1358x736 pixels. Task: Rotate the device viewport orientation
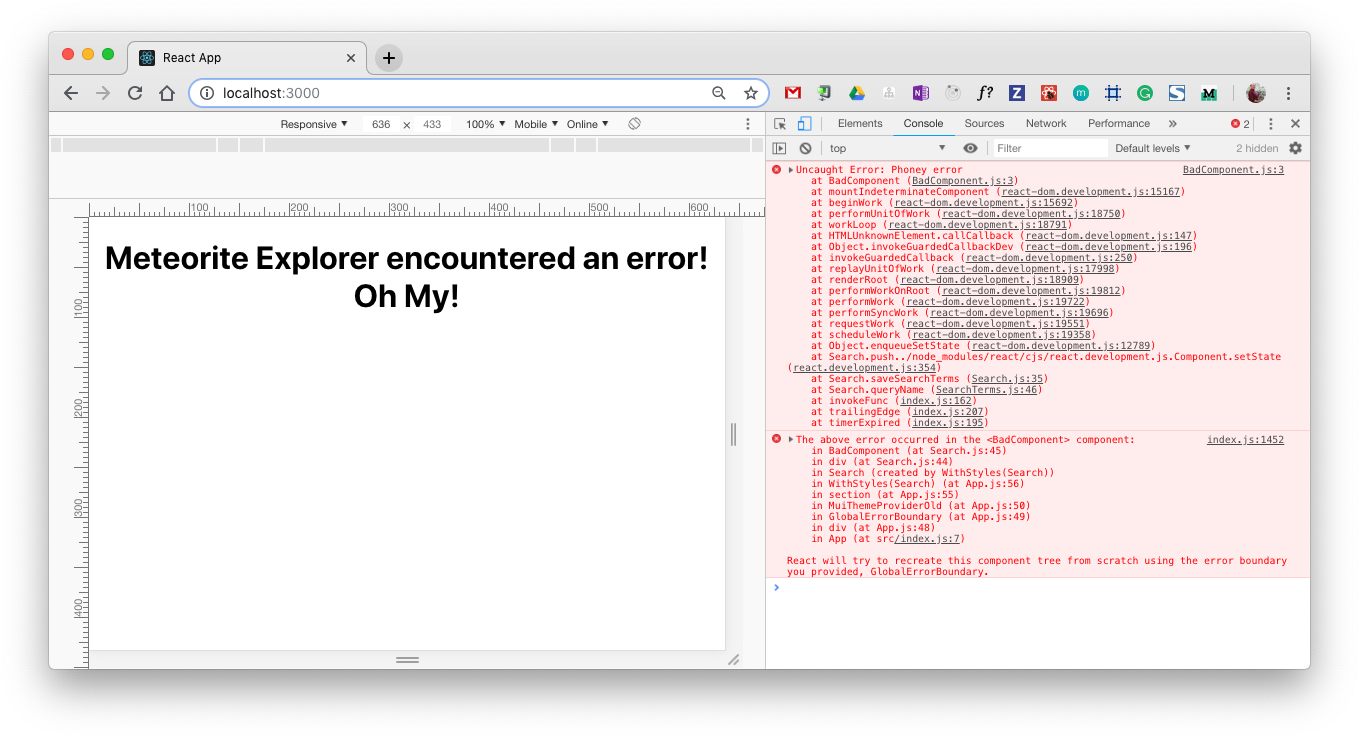click(x=634, y=124)
